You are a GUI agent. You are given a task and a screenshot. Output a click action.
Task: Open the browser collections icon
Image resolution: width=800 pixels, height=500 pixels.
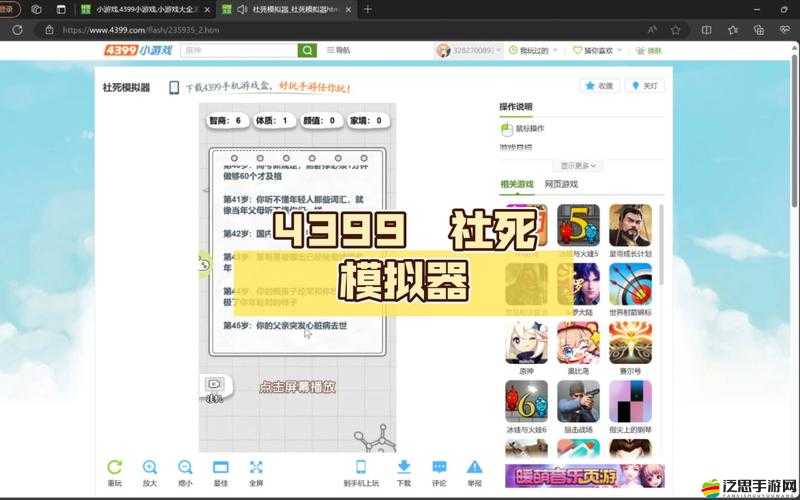click(759, 30)
